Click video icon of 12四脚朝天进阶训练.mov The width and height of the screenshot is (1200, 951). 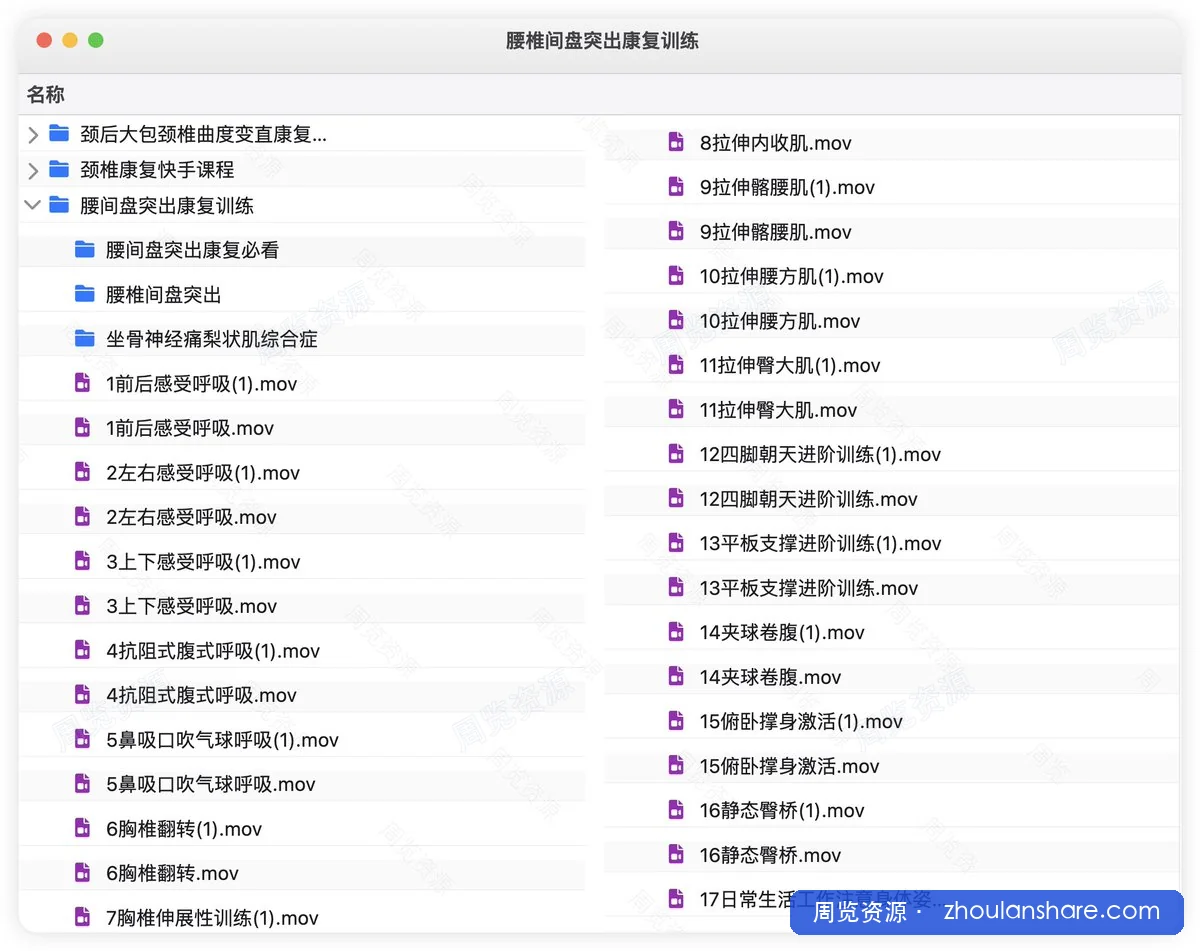tap(677, 498)
